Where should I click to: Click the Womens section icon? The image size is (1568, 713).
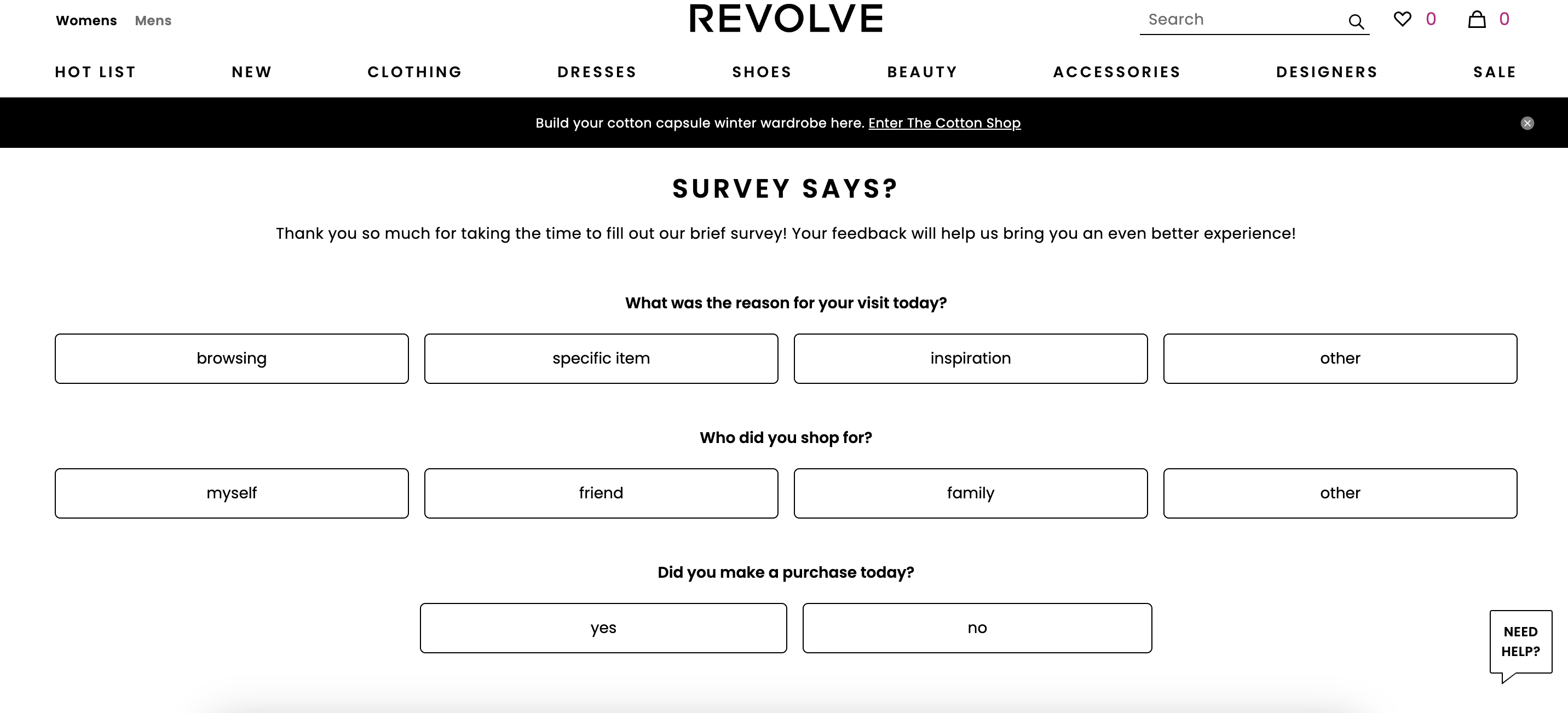tap(86, 20)
